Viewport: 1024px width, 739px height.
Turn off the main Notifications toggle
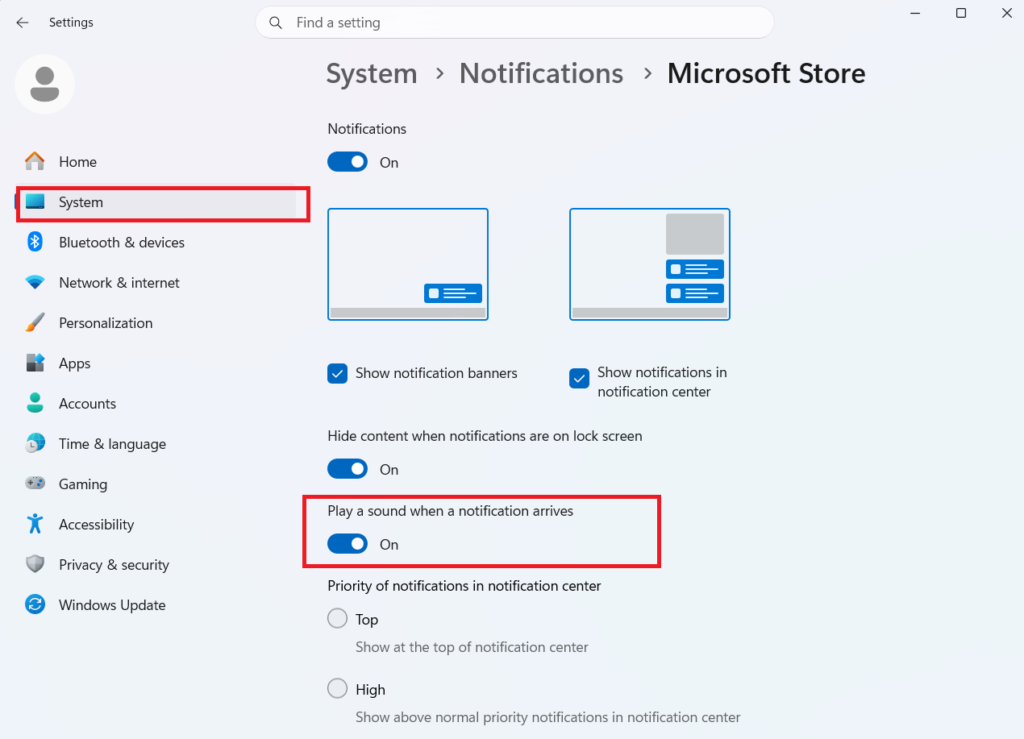347,162
